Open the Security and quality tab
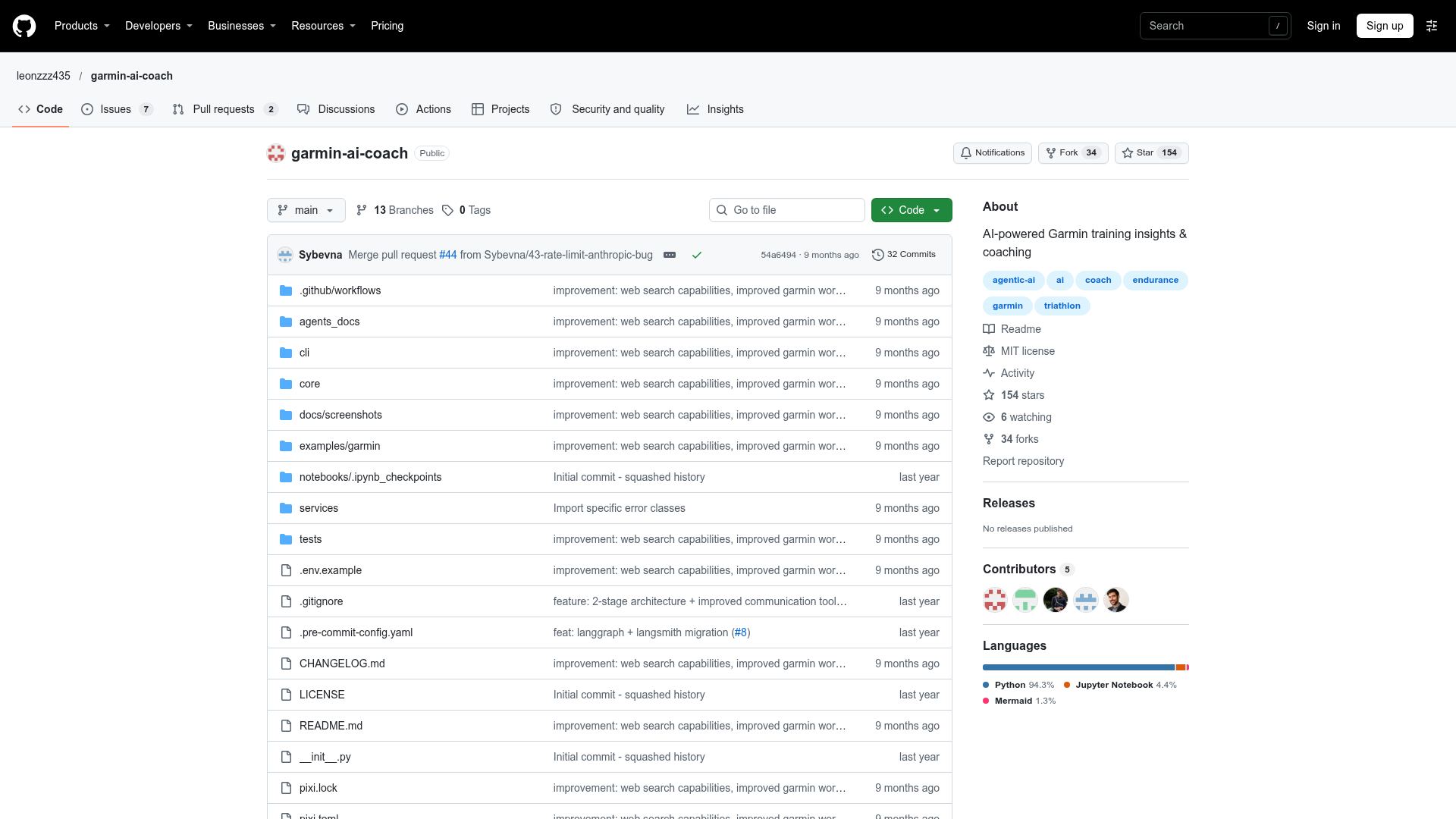Screen dimensions: 1456x819 tap(607, 109)
